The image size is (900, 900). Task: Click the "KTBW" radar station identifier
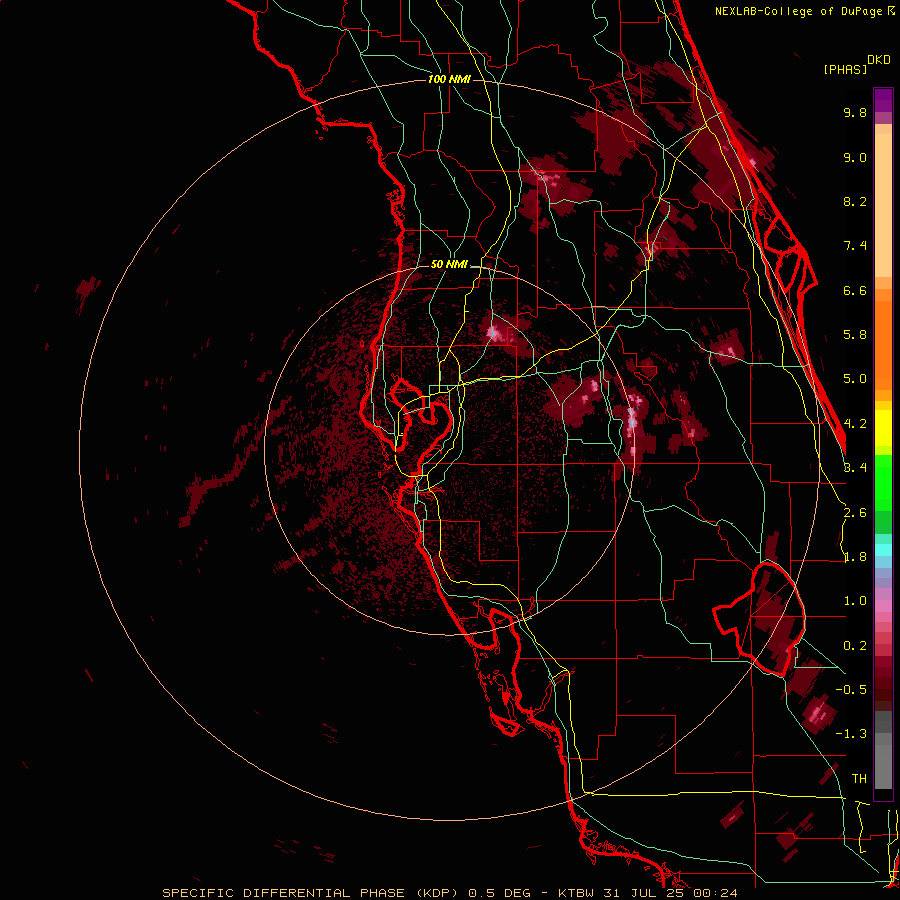pos(576,893)
